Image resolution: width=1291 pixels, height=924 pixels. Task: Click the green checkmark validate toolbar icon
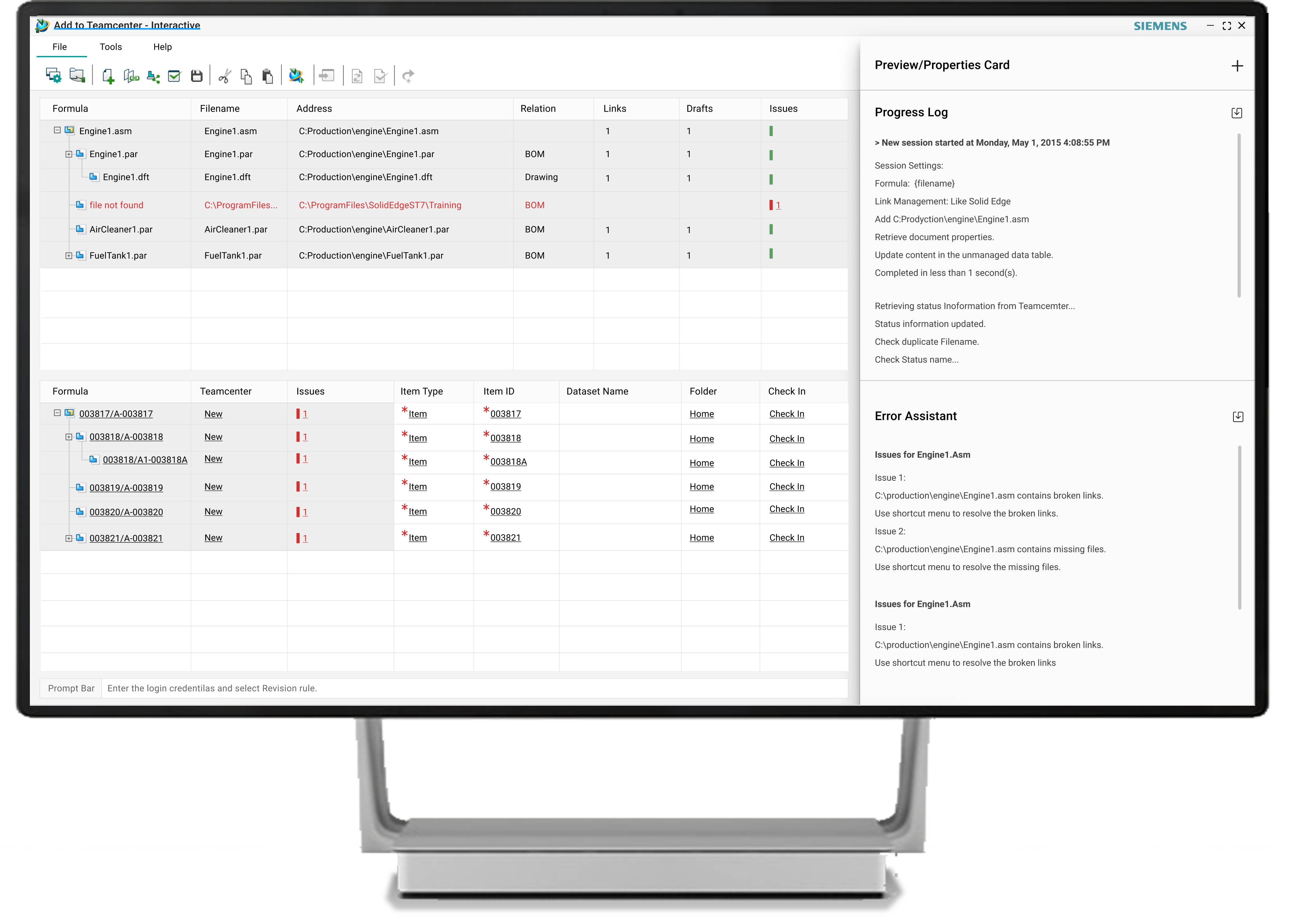click(174, 76)
